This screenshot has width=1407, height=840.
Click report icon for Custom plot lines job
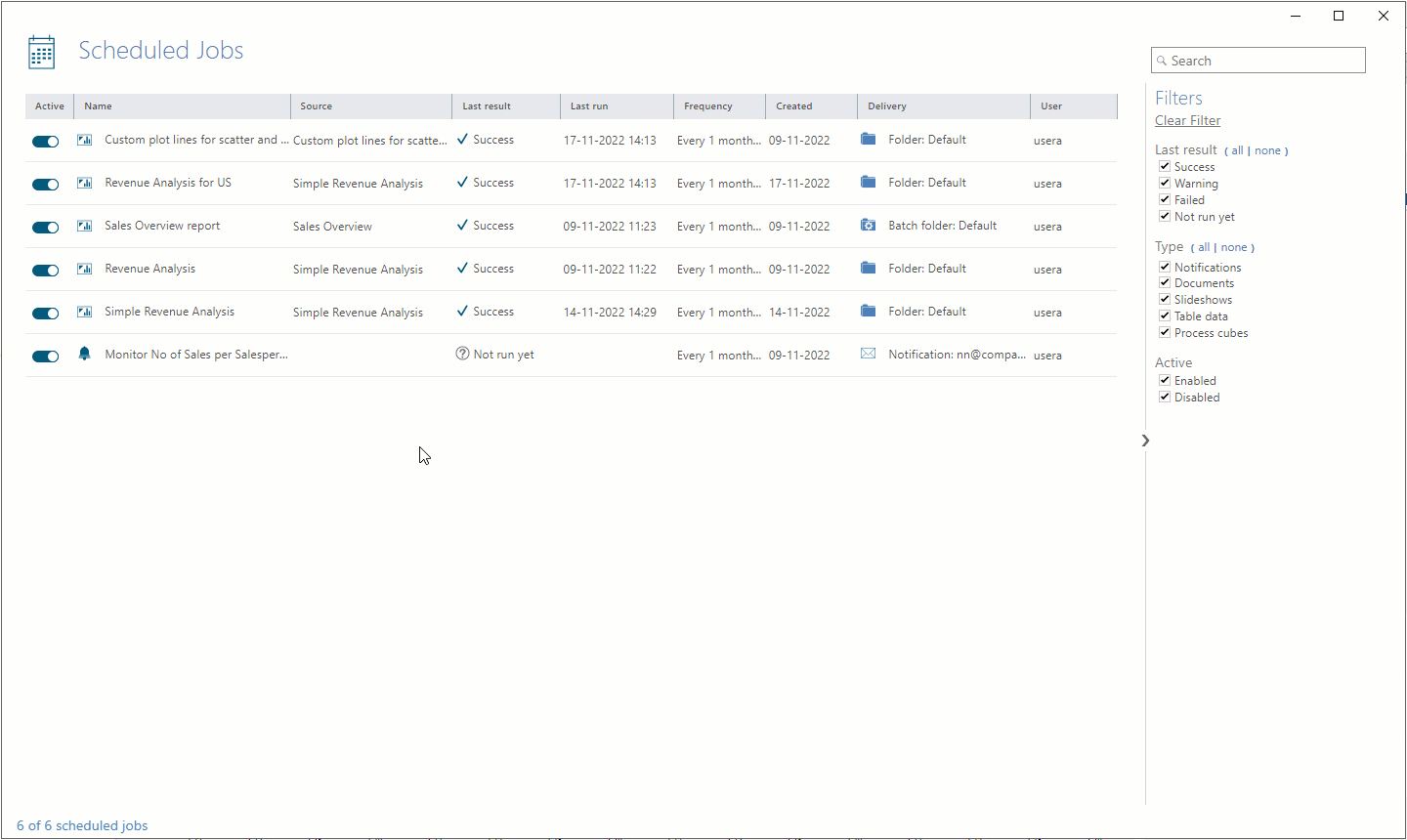pos(85,140)
